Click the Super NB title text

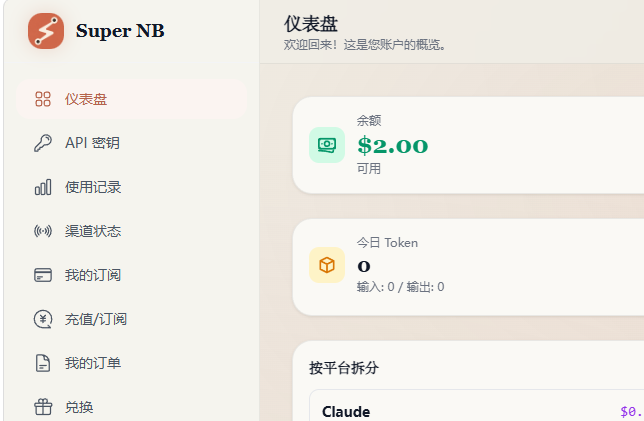(120, 31)
